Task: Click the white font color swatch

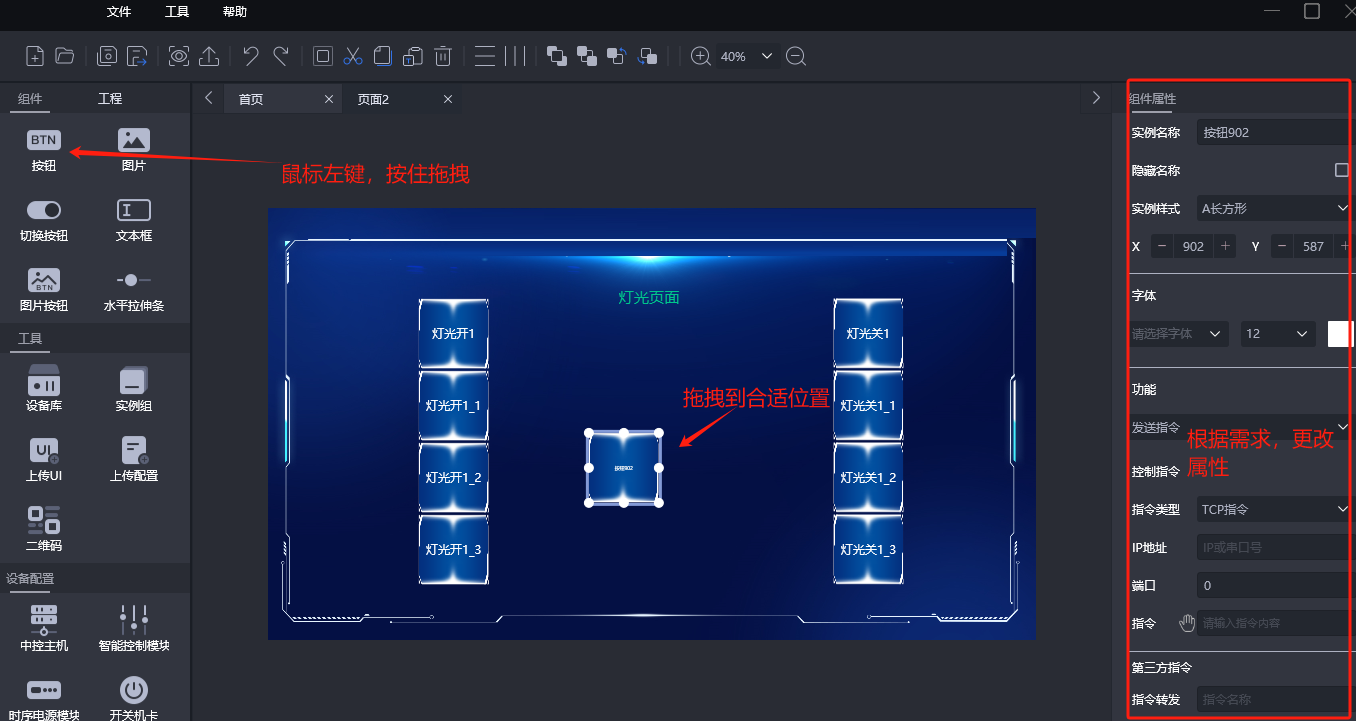Action: [x=1340, y=333]
